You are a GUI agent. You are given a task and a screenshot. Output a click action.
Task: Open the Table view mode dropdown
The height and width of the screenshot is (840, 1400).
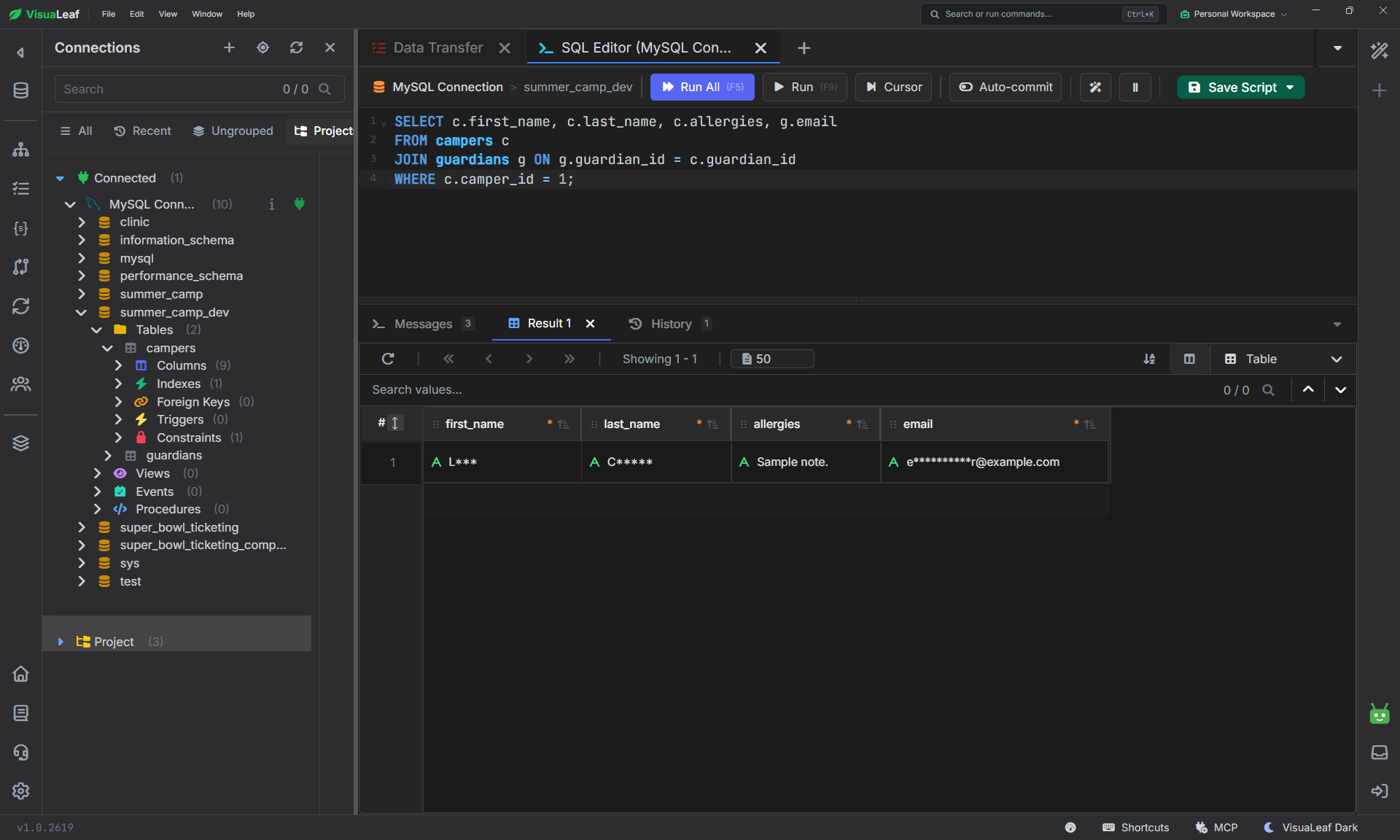(1283, 359)
